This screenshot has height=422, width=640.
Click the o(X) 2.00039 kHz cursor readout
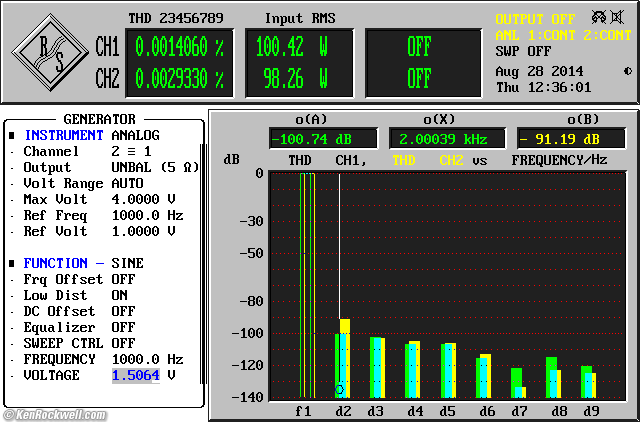443,138
